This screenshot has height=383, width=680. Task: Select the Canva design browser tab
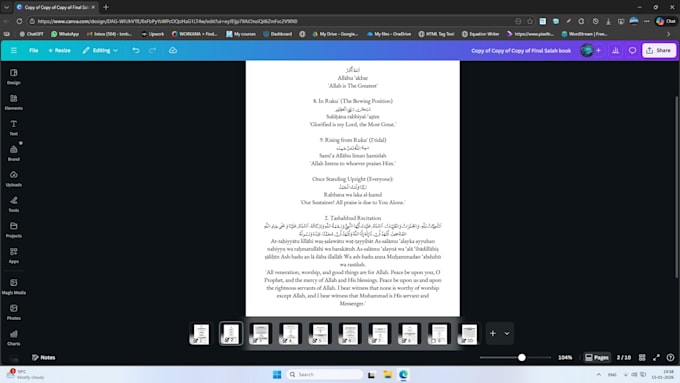click(x=56, y=7)
